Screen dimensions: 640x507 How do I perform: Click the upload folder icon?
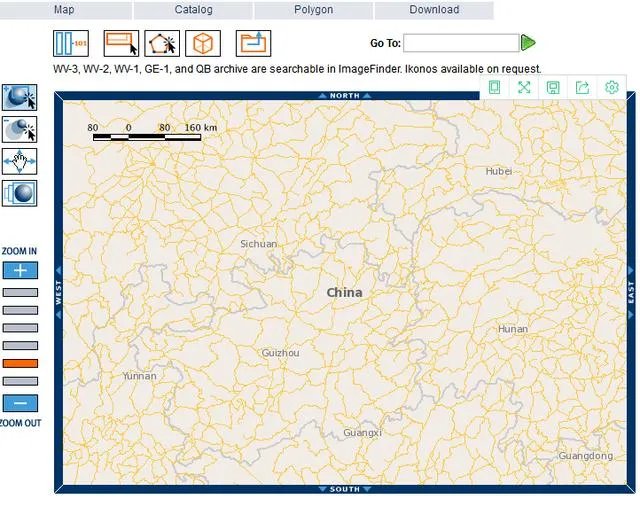point(253,43)
